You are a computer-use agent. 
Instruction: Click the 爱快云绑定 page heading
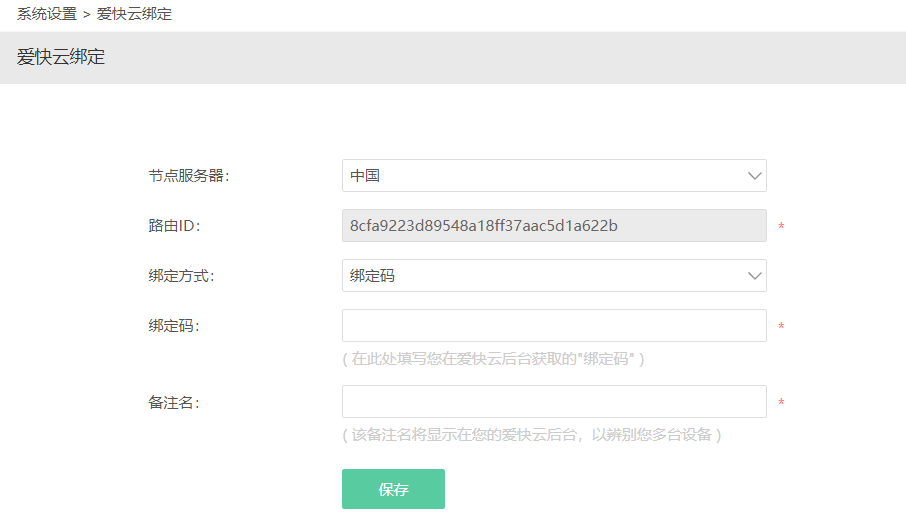point(61,57)
